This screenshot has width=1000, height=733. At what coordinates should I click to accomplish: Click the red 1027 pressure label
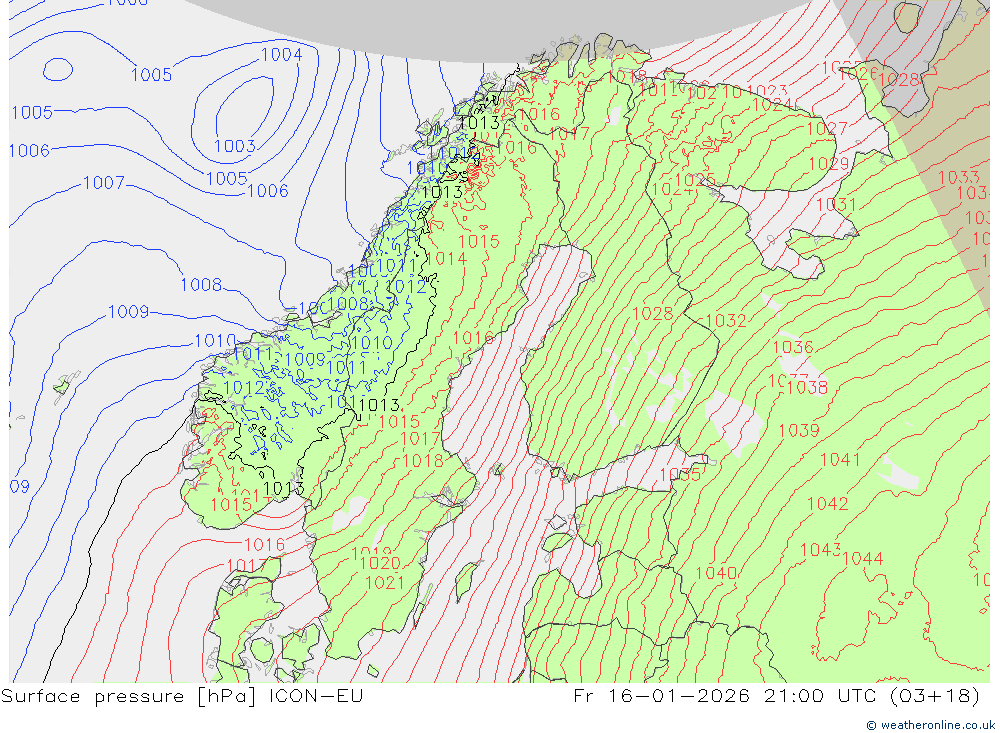click(x=827, y=130)
